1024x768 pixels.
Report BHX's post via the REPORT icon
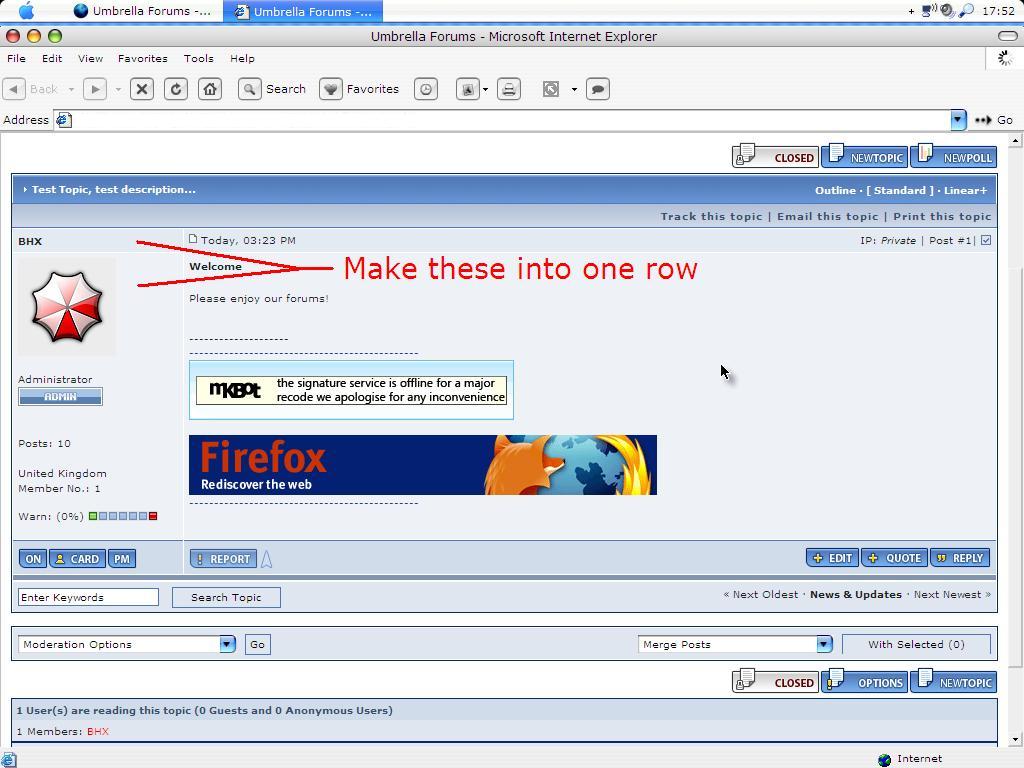click(222, 558)
